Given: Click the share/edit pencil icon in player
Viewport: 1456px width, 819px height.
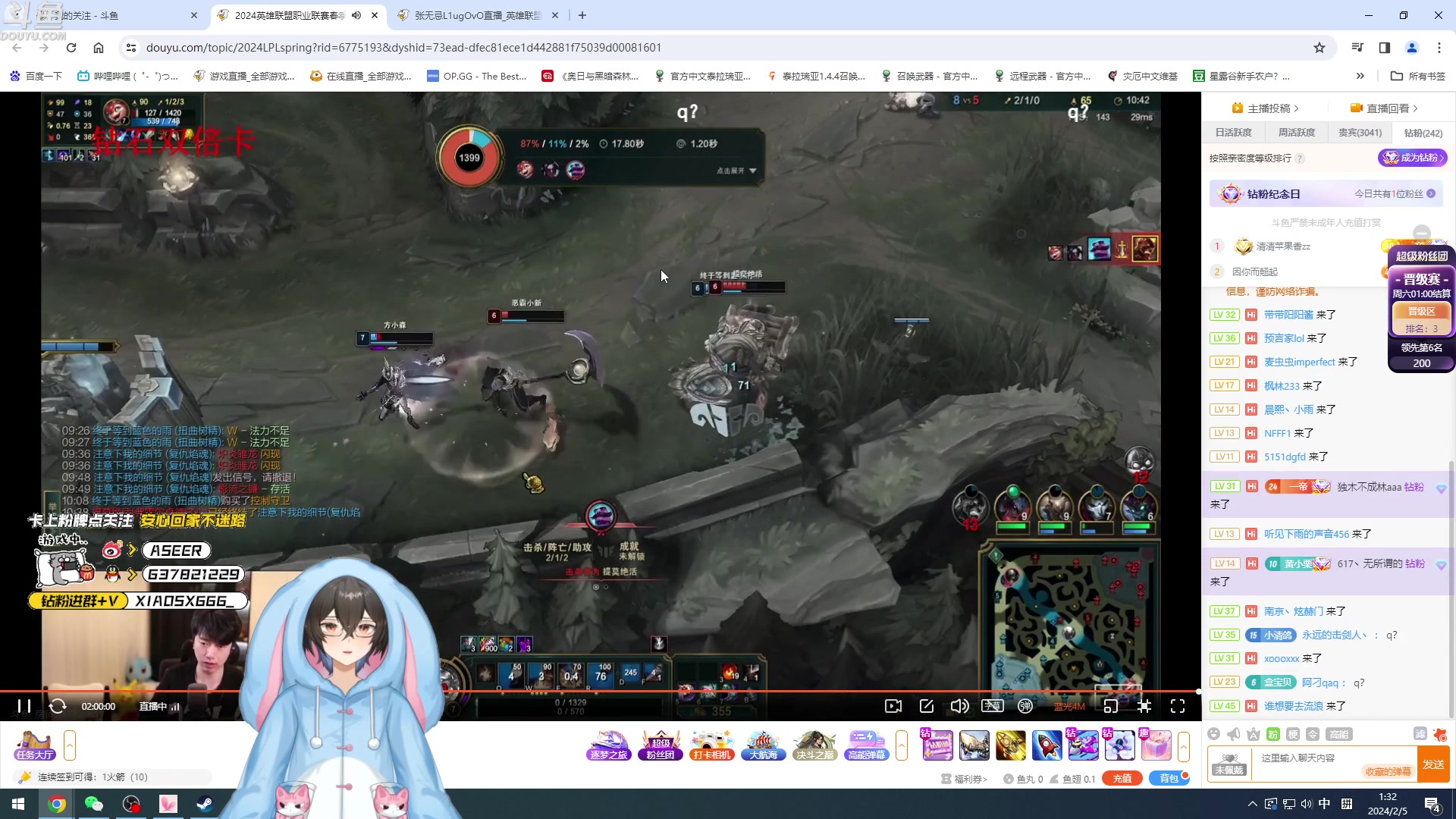Looking at the screenshot, I should click(927, 706).
